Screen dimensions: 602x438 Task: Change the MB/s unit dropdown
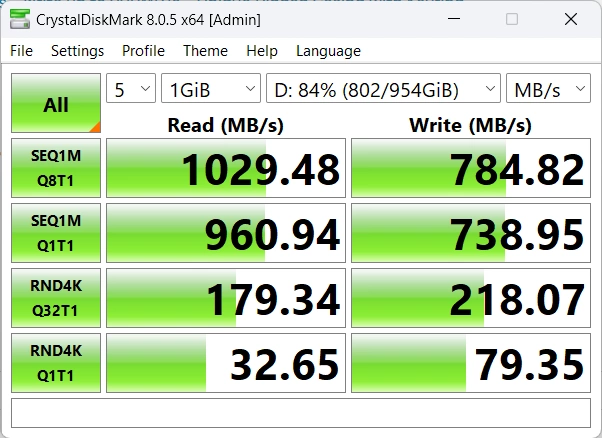tap(548, 89)
